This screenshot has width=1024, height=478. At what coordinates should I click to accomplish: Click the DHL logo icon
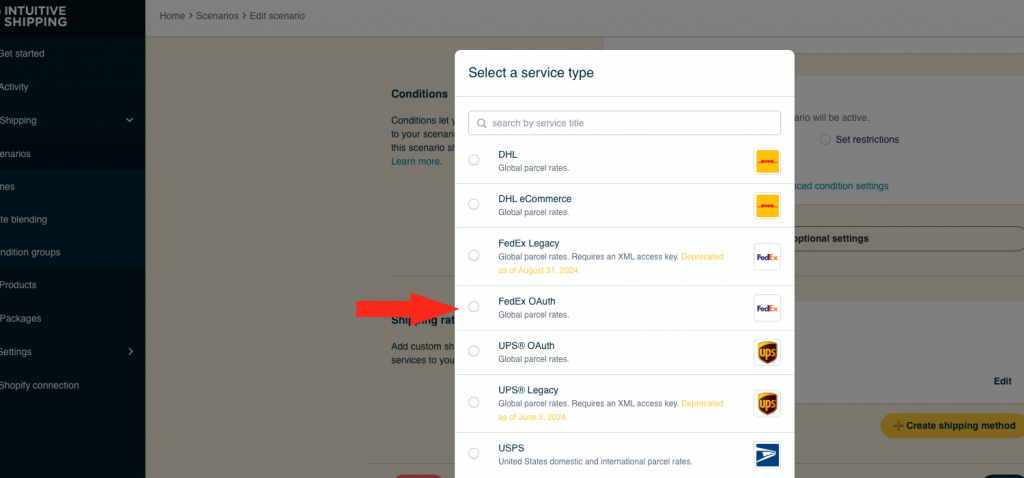(767, 161)
